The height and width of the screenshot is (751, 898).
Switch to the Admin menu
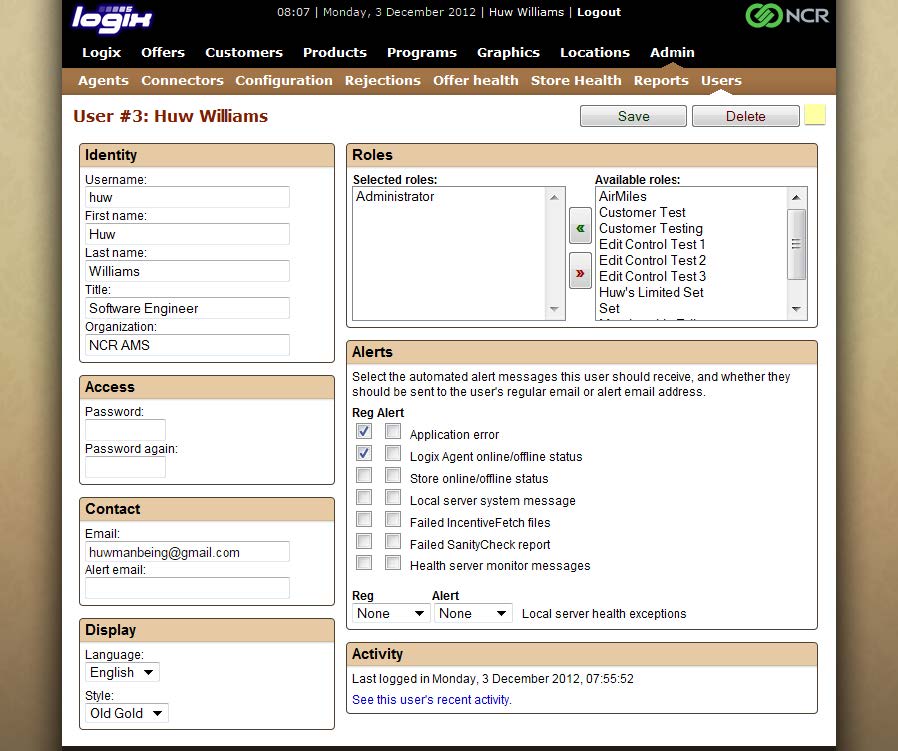[672, 52]
